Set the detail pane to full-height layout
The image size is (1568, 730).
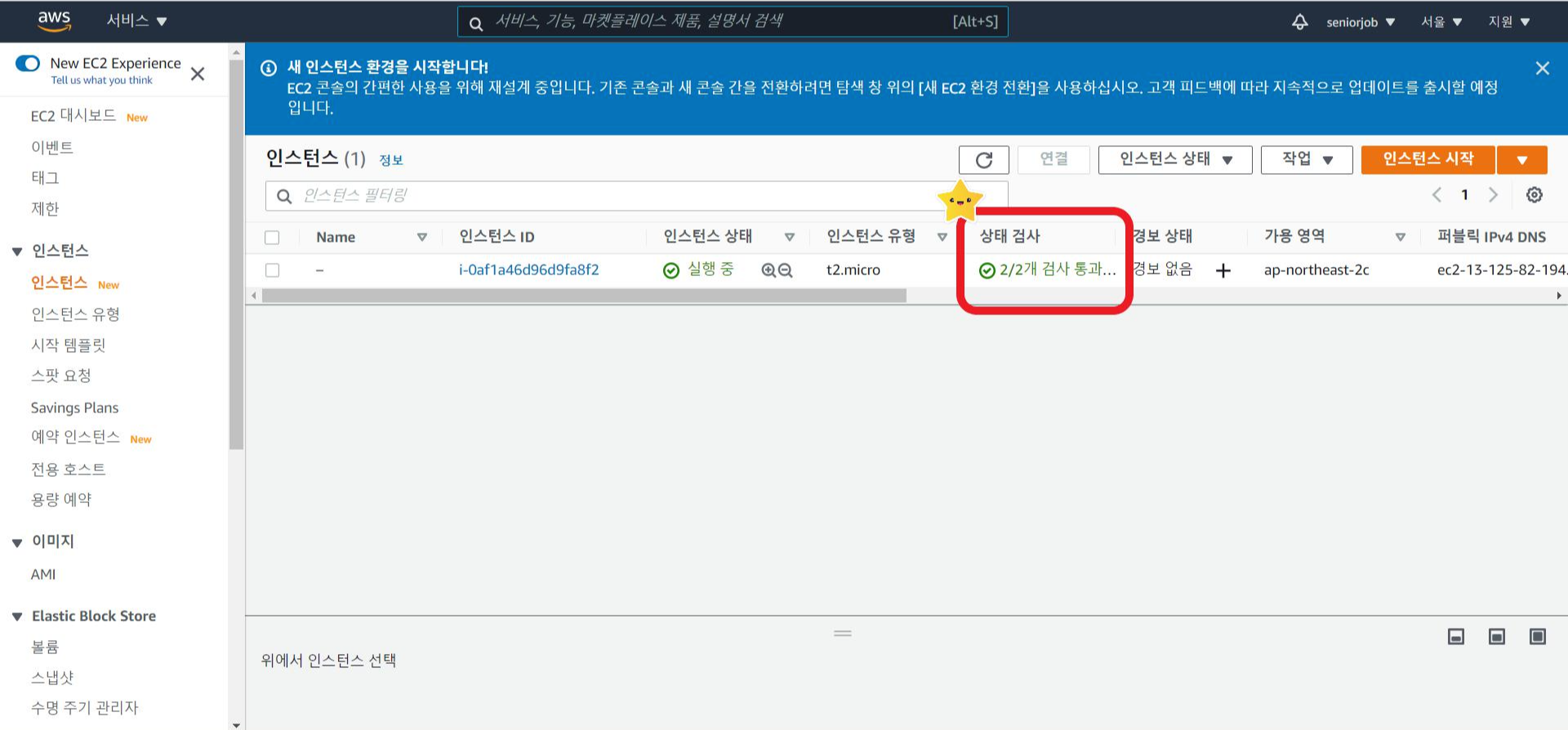tap(1538, 636)
